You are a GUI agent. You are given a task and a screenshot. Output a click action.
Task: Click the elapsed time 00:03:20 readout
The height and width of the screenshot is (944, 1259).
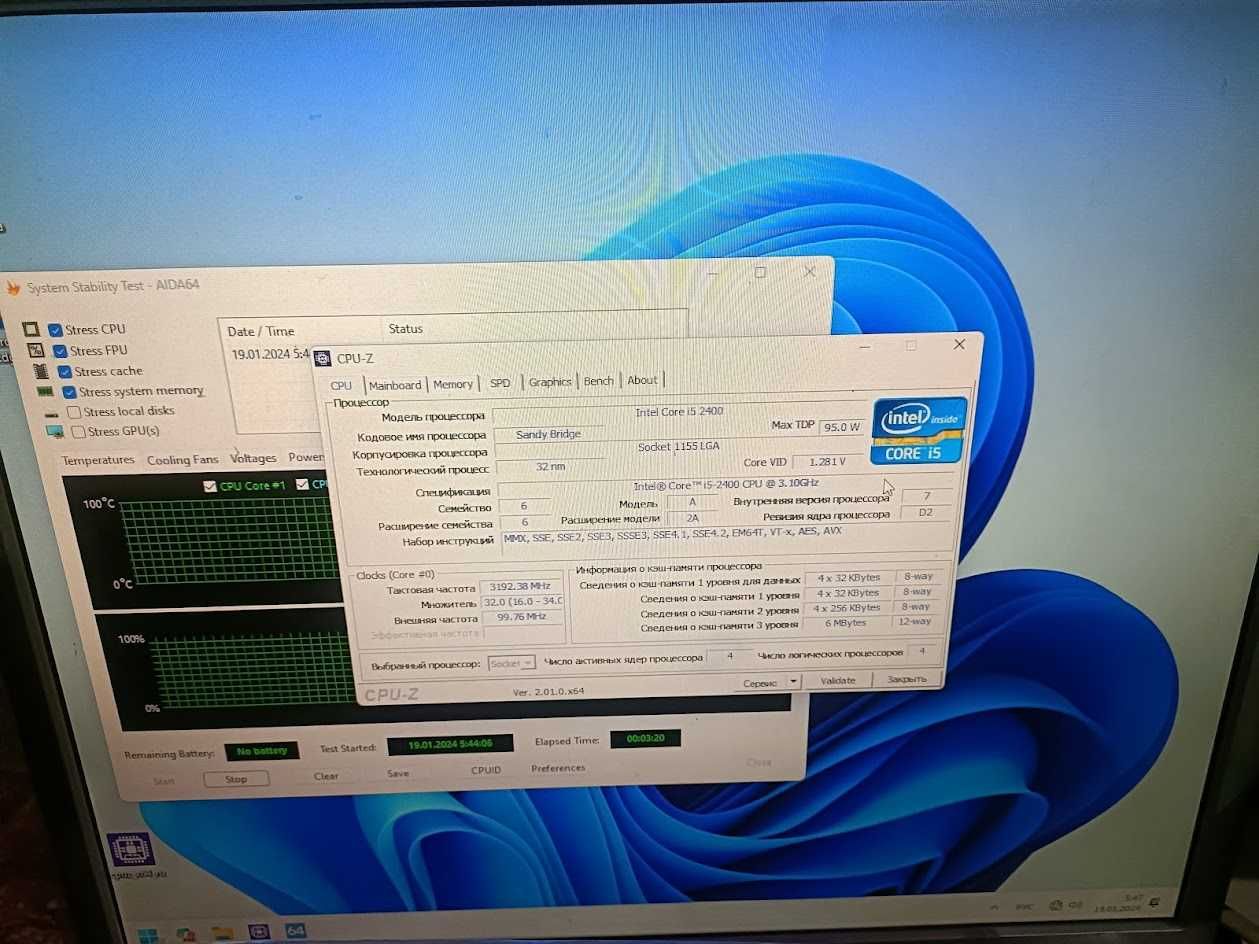pos(645,739)
